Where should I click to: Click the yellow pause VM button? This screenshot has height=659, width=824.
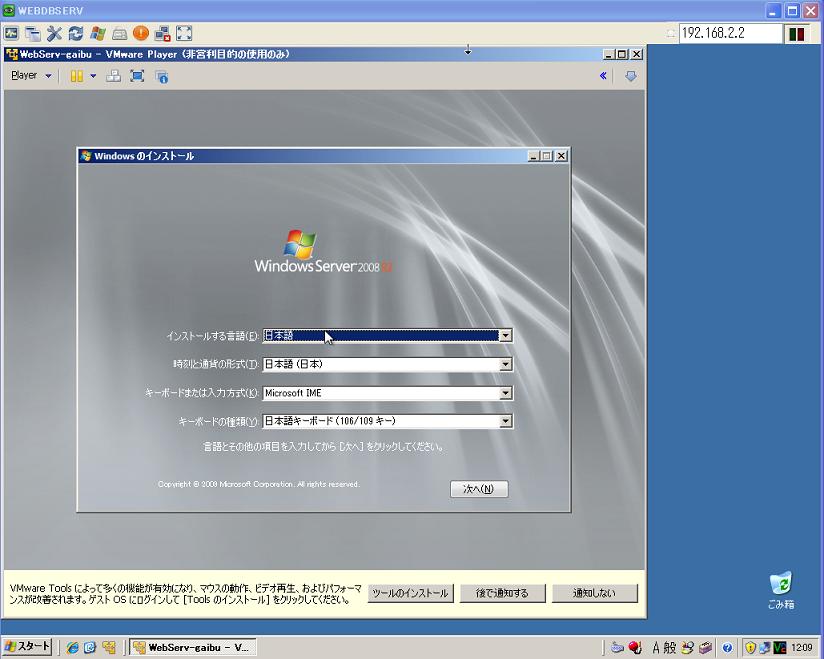click(x=77, y=76)
